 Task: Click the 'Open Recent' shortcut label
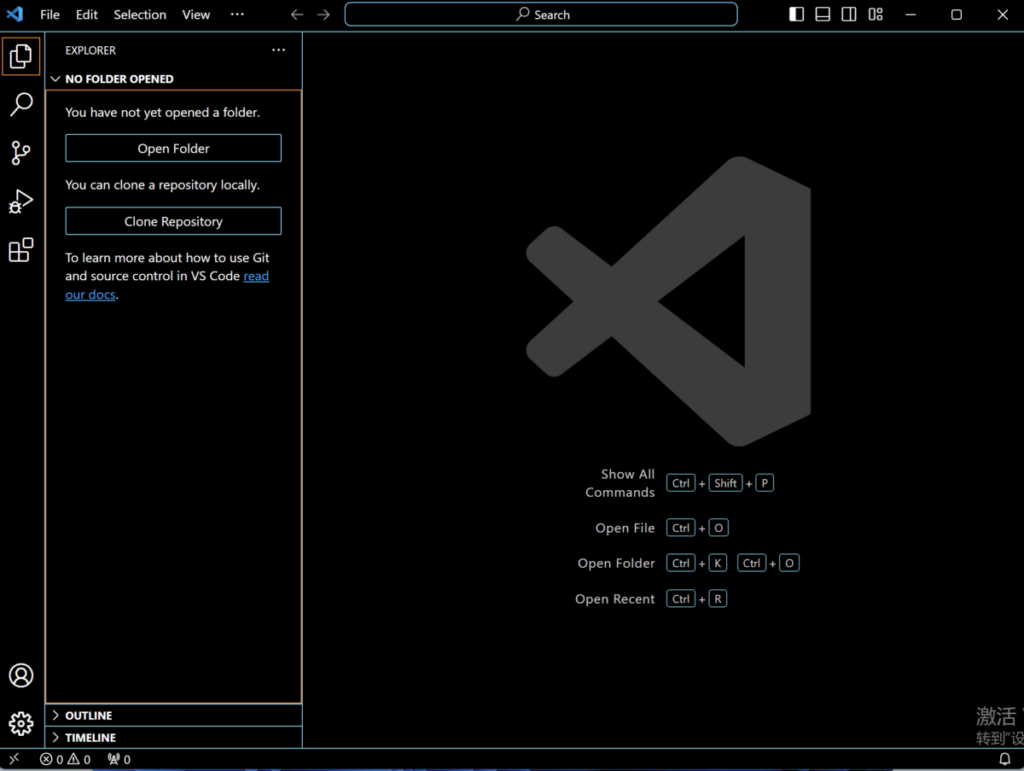coord(615,599)
